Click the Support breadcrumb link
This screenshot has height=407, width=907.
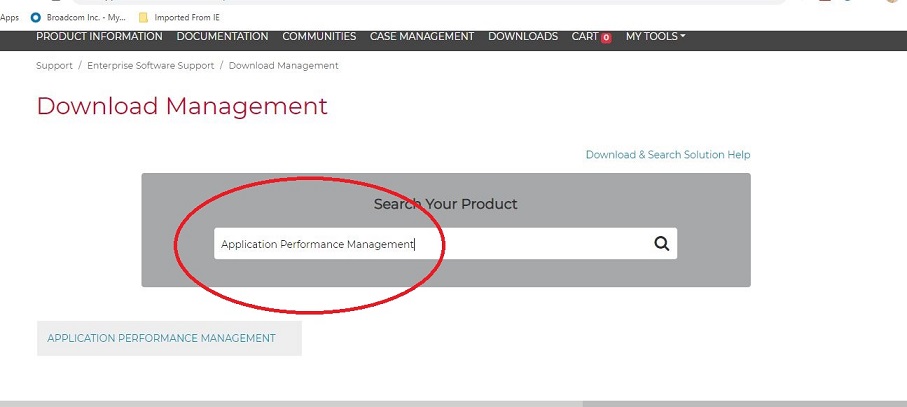point(54,66)
